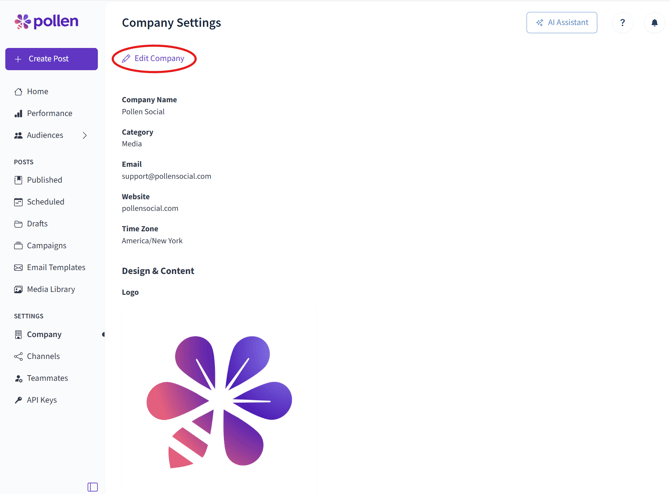Screen dimensions: 670x494
Task: Go to Scheduled posts
Action: click(x=45, y=202)
